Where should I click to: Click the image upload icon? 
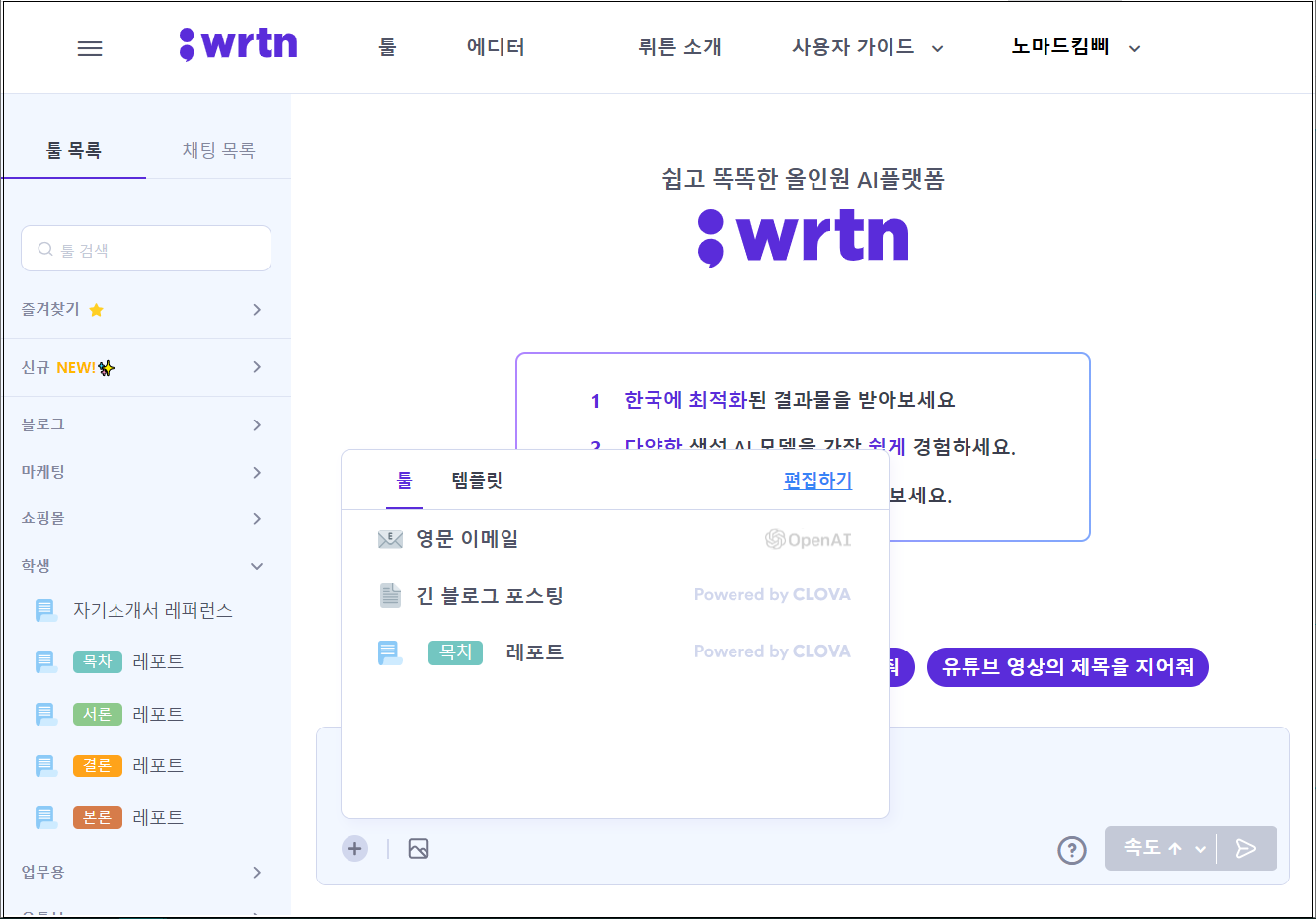[418, 848]
